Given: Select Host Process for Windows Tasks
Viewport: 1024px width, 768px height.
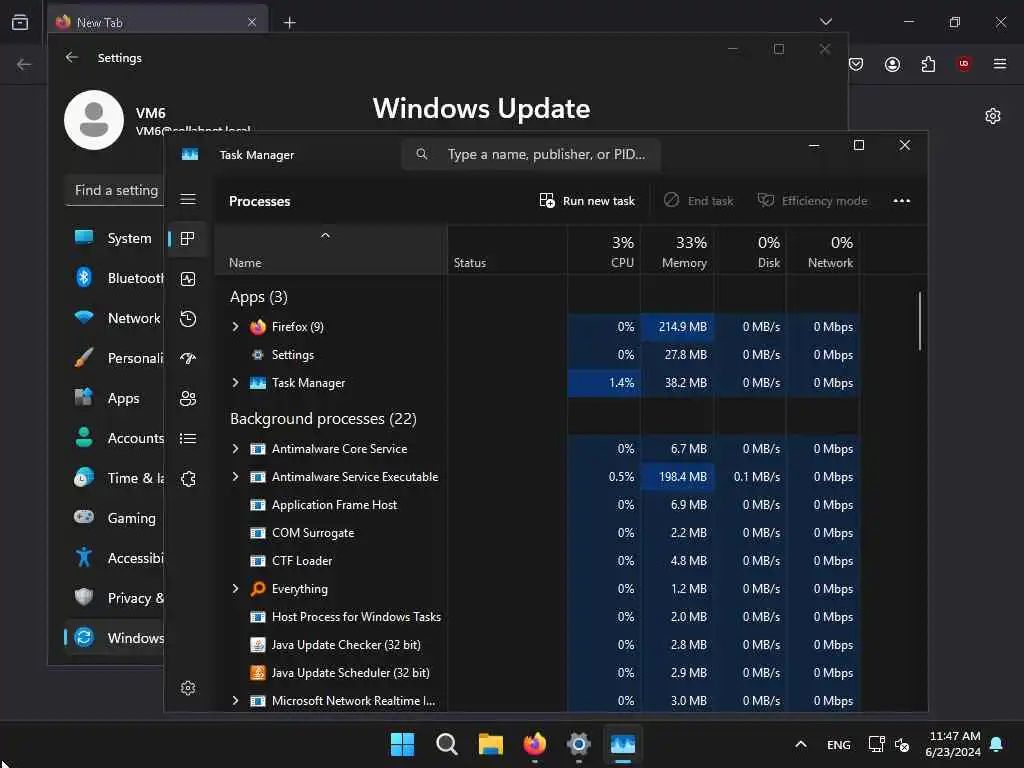Looking at the screenshot, I should (537, 616).
